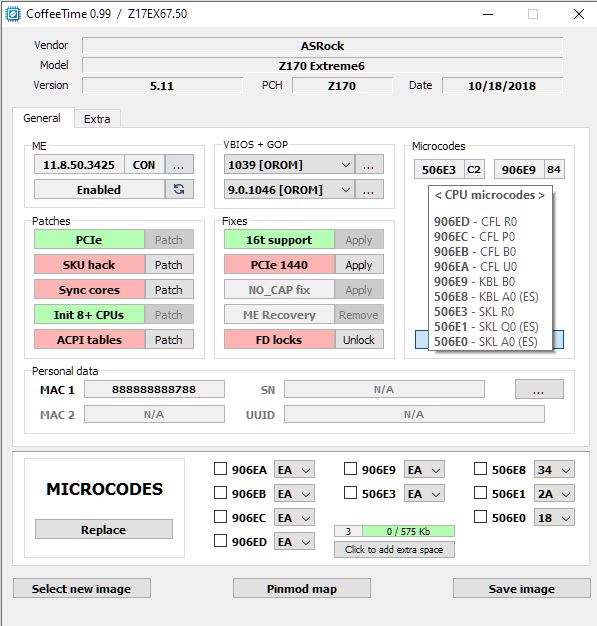
Task: Click the GOP 9.0.1046 ellipsis browse button
Action: [369, 189]
